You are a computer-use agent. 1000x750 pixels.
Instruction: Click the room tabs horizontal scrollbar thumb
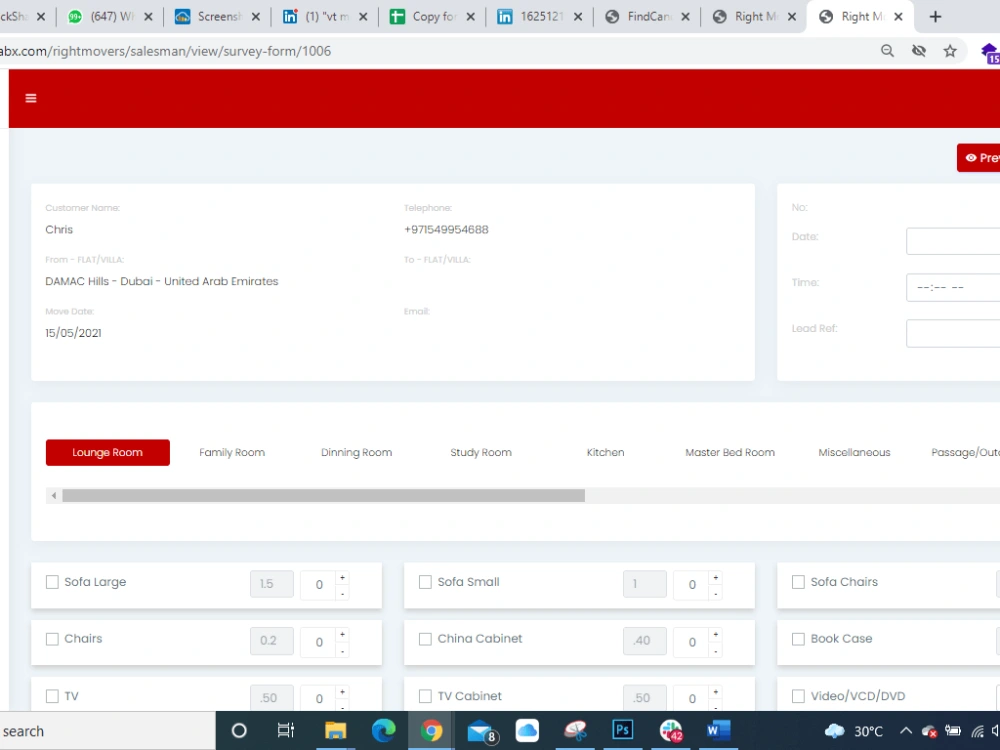323,496
